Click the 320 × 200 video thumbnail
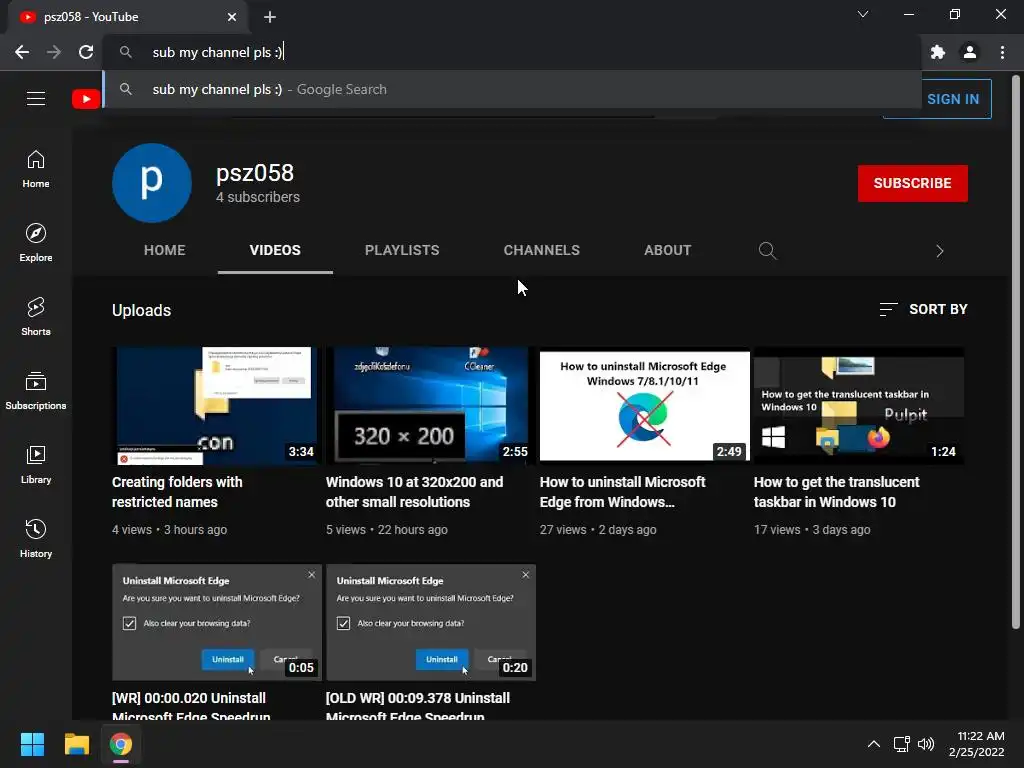 coord(430,406)
